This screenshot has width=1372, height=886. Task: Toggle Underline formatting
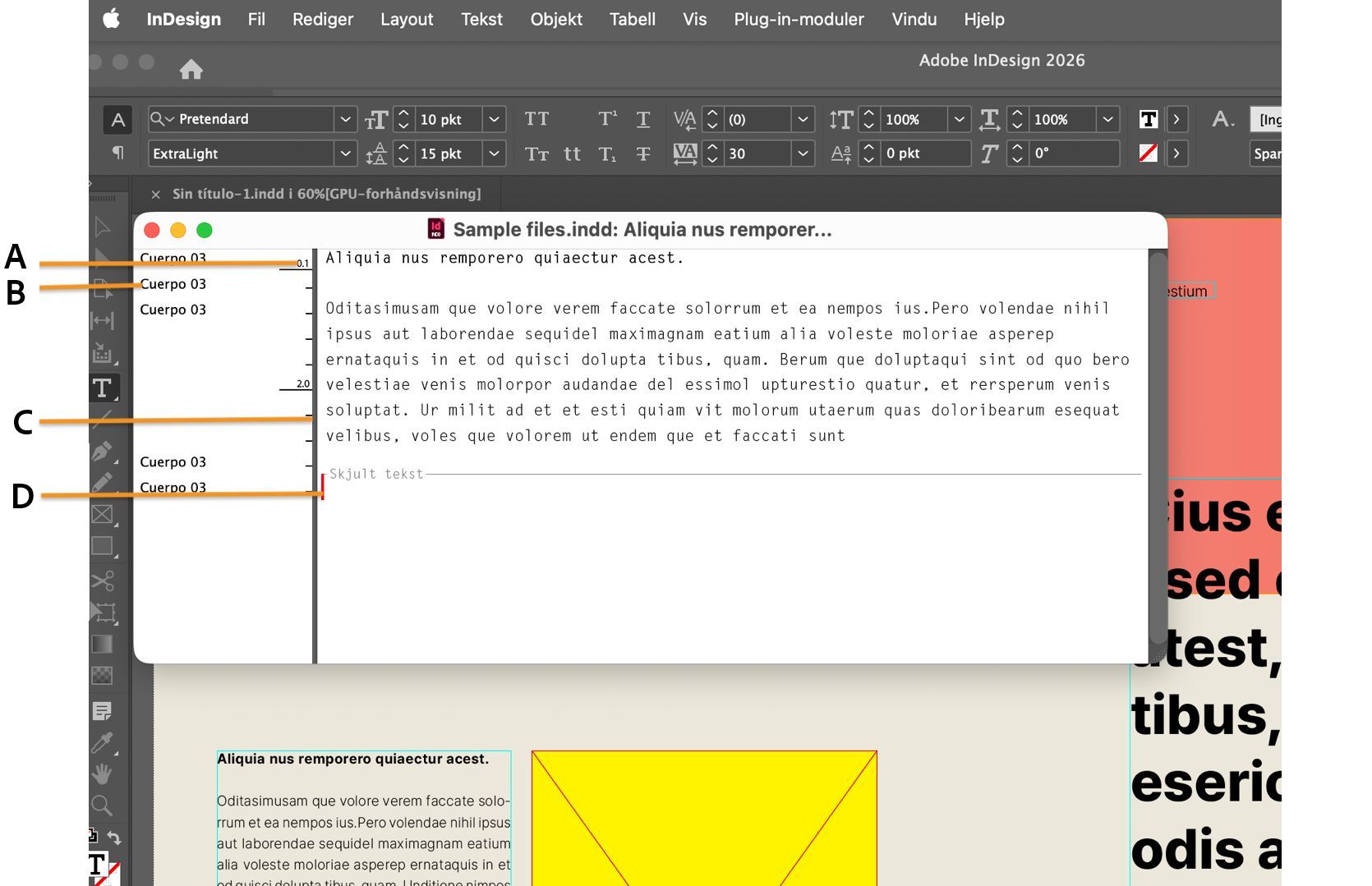click(643, 119)
